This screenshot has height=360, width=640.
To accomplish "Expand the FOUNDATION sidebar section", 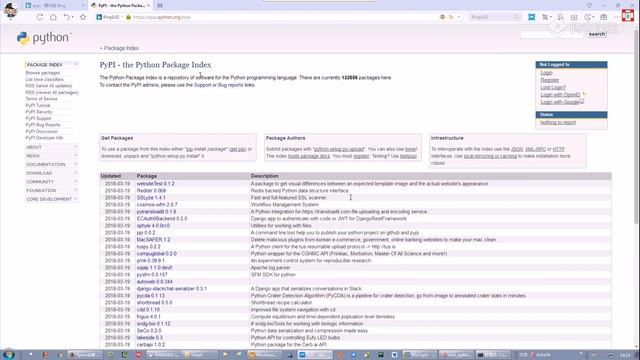I will [x=76, y=190].
